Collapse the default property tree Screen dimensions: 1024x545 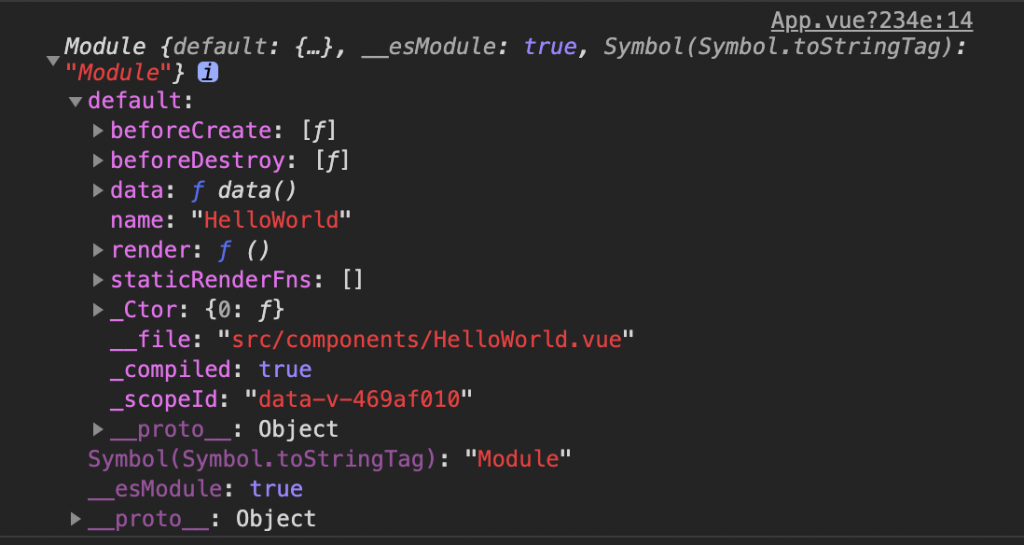click(x=75, y=101)
